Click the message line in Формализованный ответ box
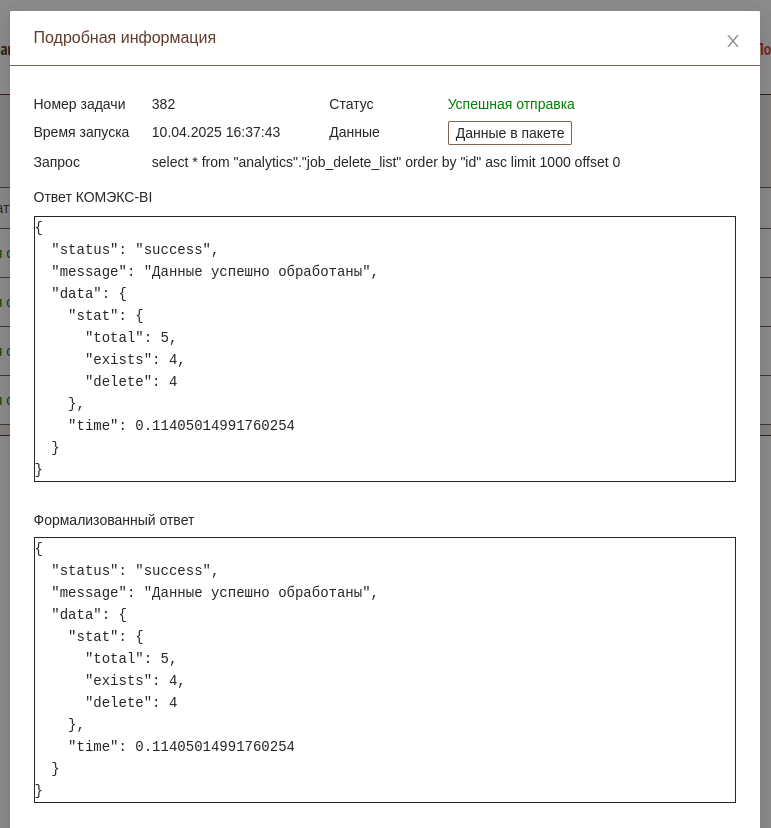771x828 pixels. pyautogui.click(x=214, y=593)
